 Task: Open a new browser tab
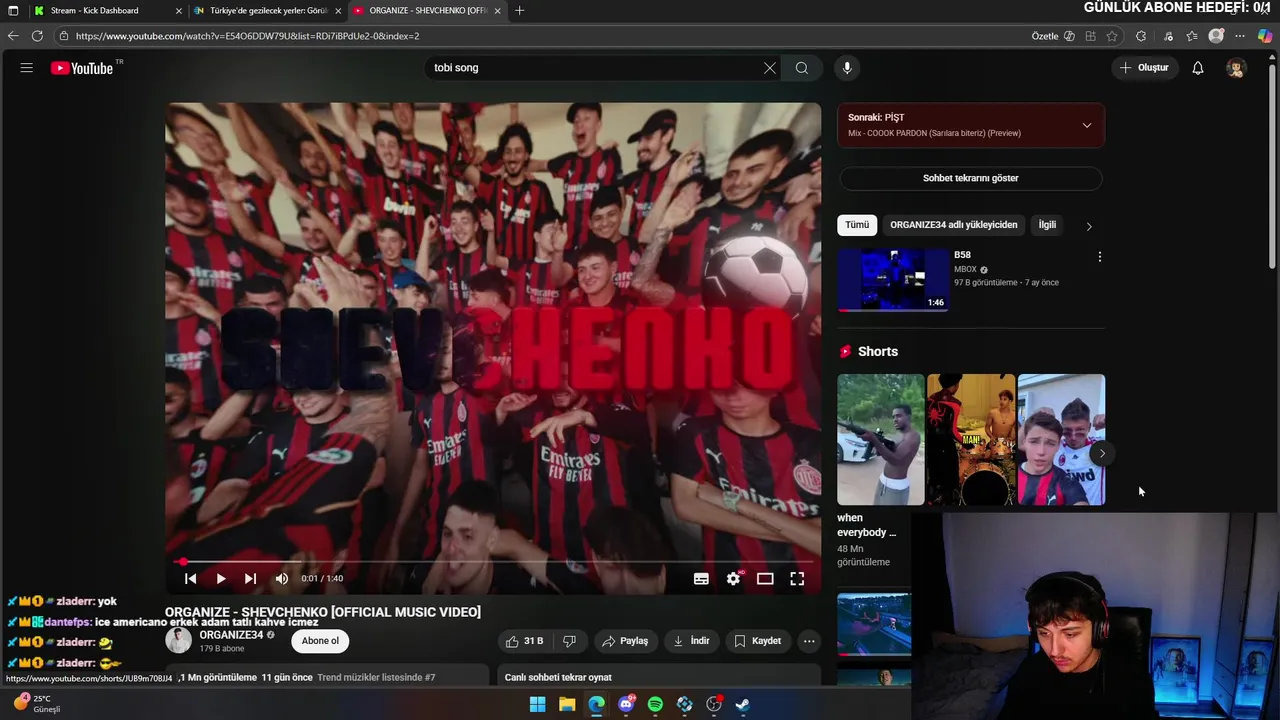pos(519,11)
